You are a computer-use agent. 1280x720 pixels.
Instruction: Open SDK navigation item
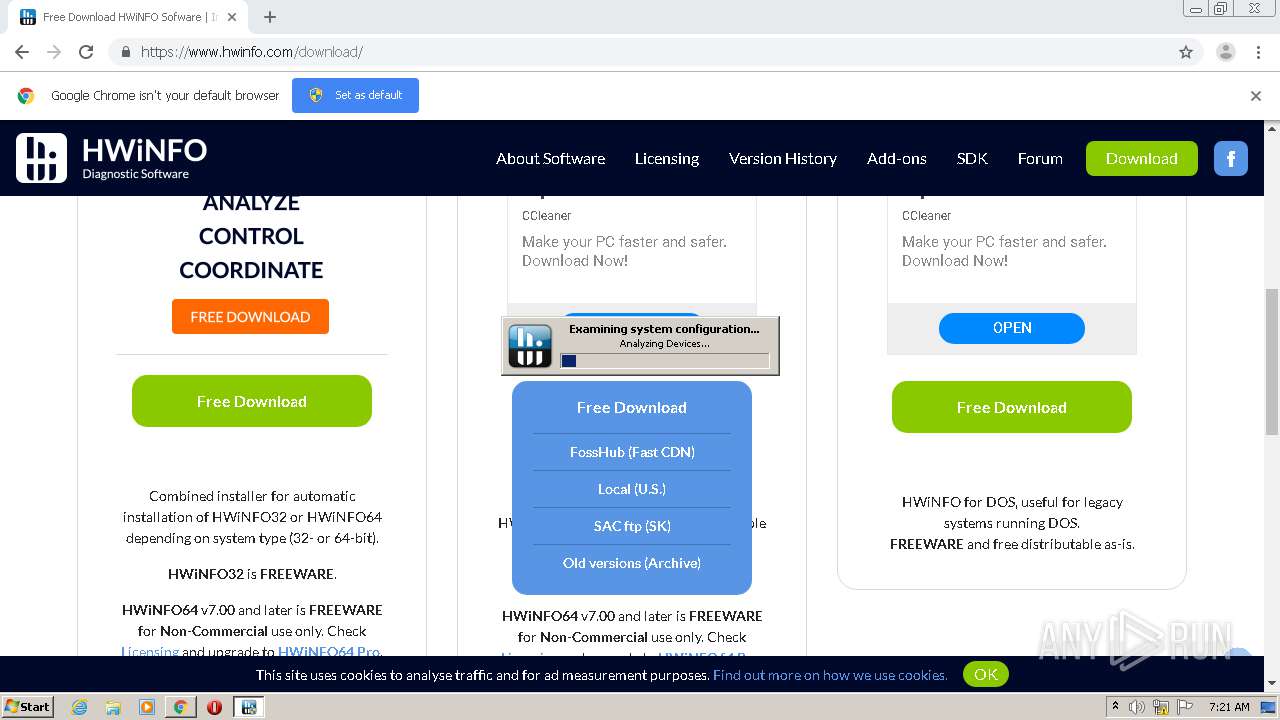pos(972,158)
